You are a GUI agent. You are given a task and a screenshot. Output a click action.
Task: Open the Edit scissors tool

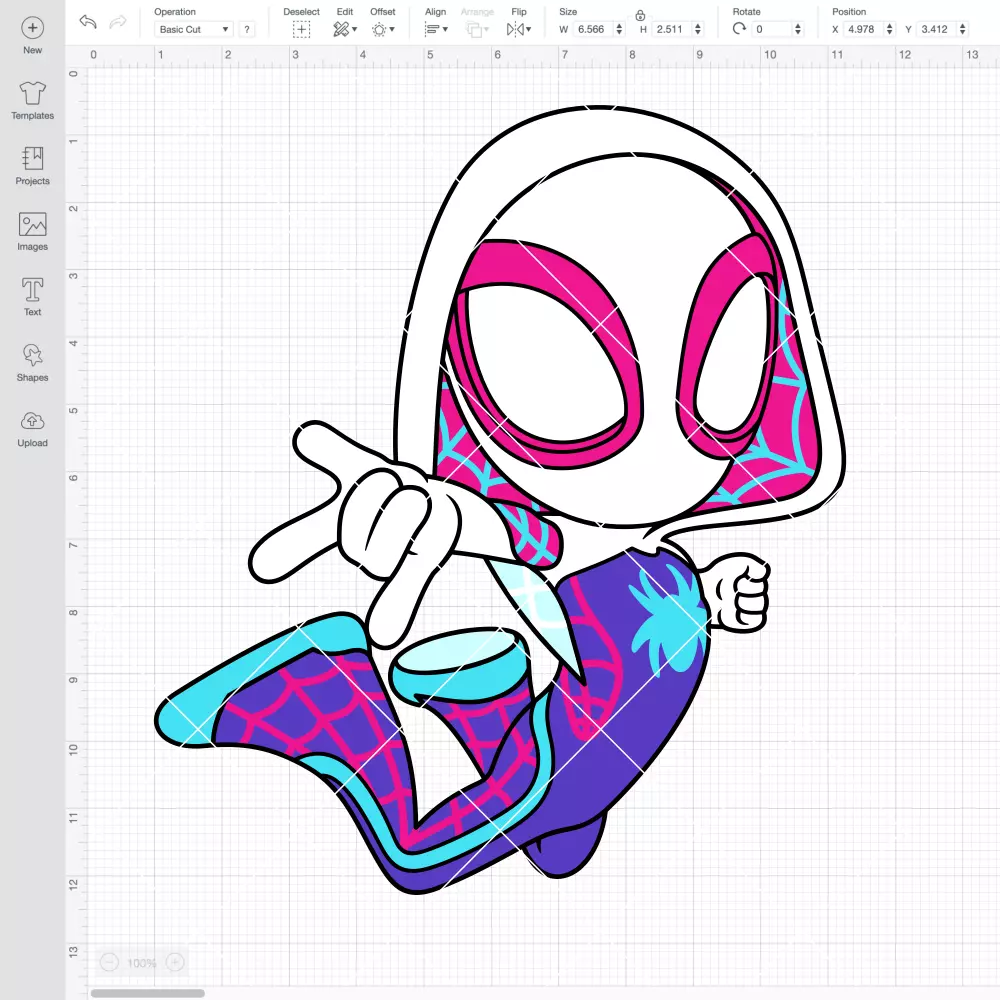pos(341,29)
